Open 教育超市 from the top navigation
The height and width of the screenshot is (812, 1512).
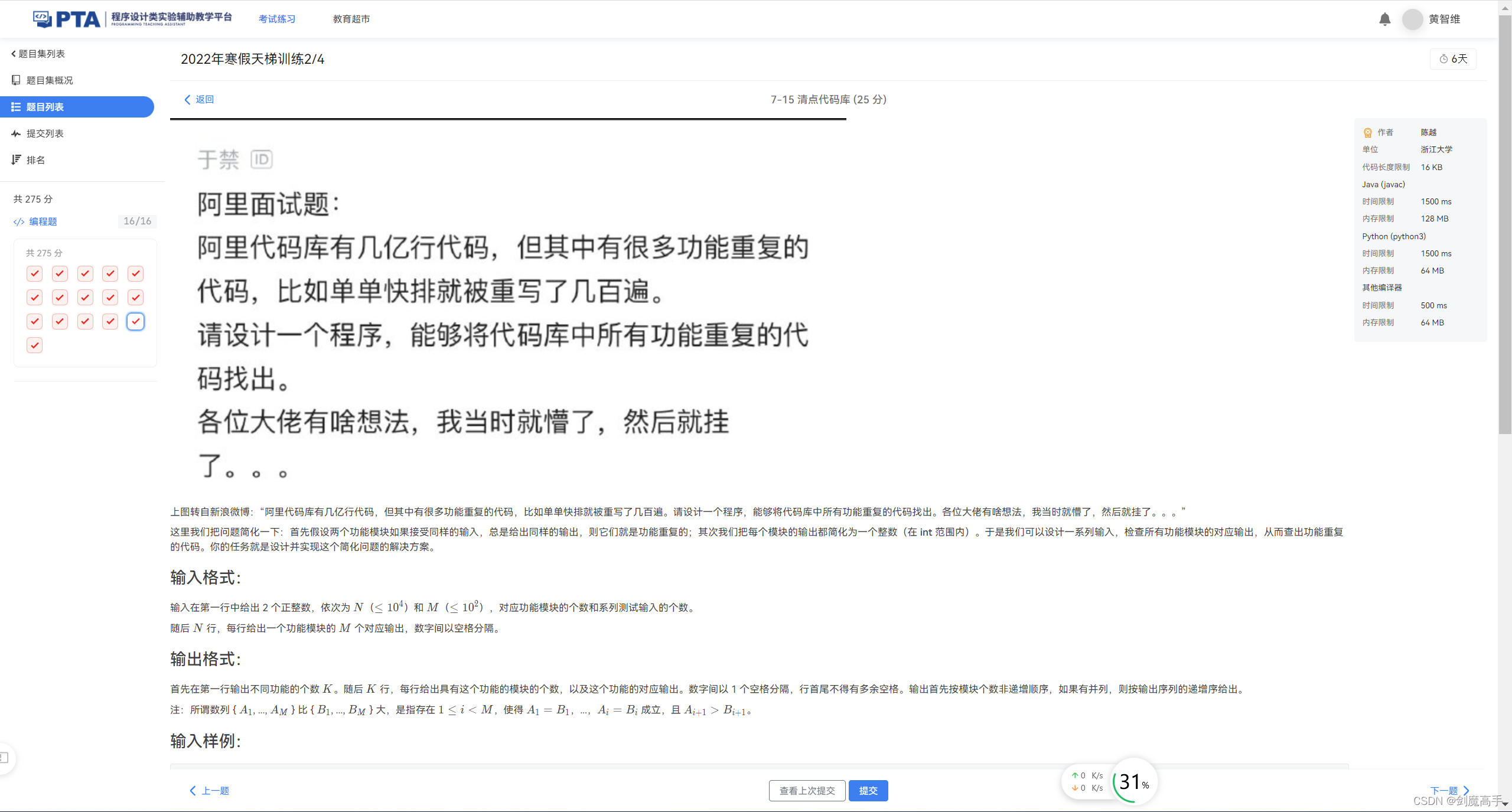pyautogui.click(x=351, y=19)
